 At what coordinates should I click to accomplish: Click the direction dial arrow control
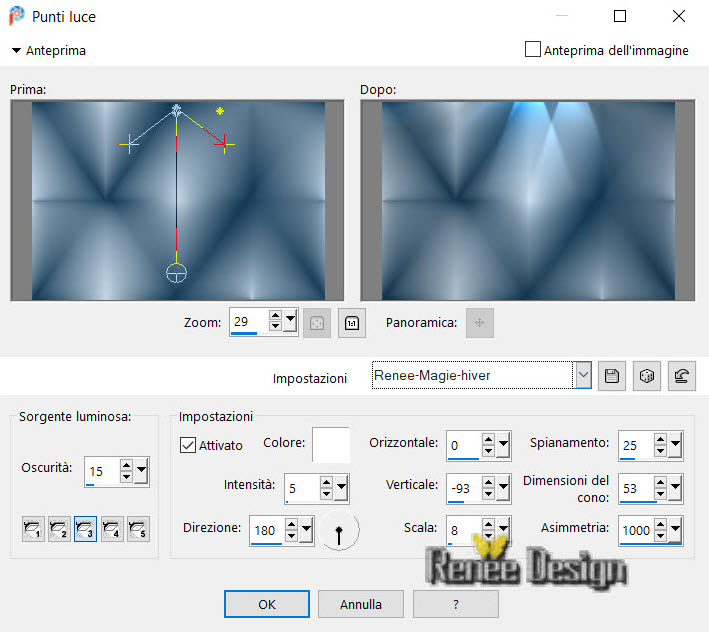(x=339, y=530)
